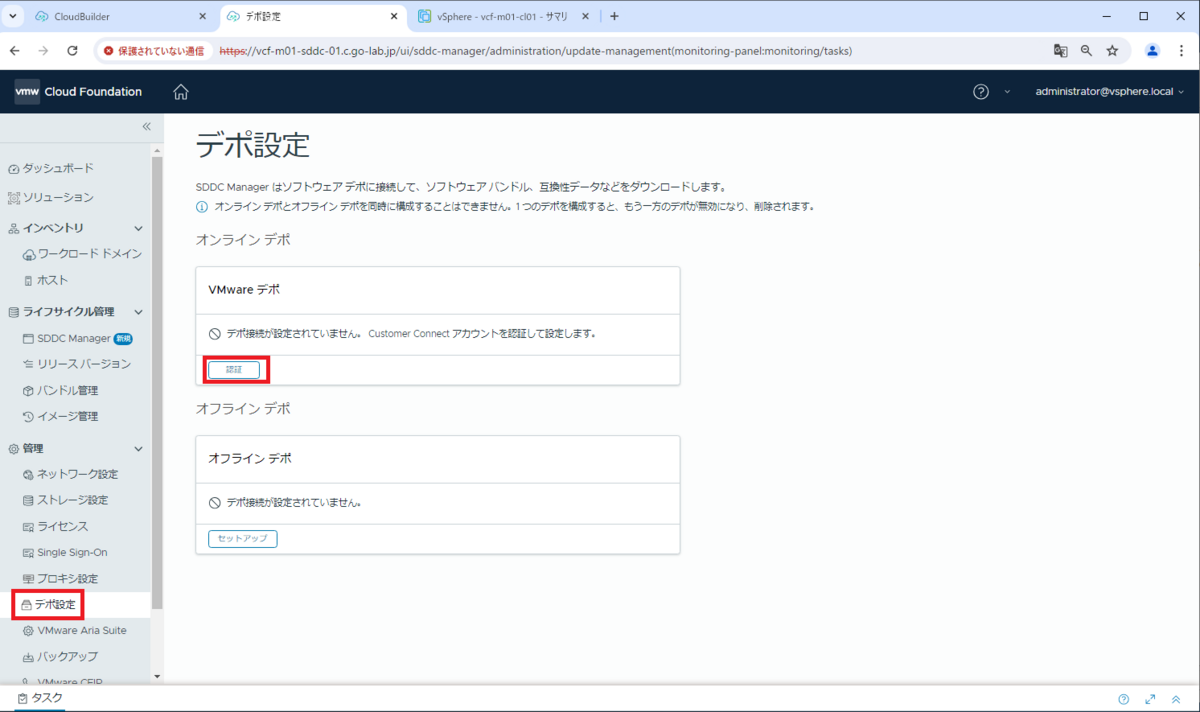This screenshot has width=1200, height=712.
Task: Close the デポ設定 browser tab
Action: pos(395,17)
